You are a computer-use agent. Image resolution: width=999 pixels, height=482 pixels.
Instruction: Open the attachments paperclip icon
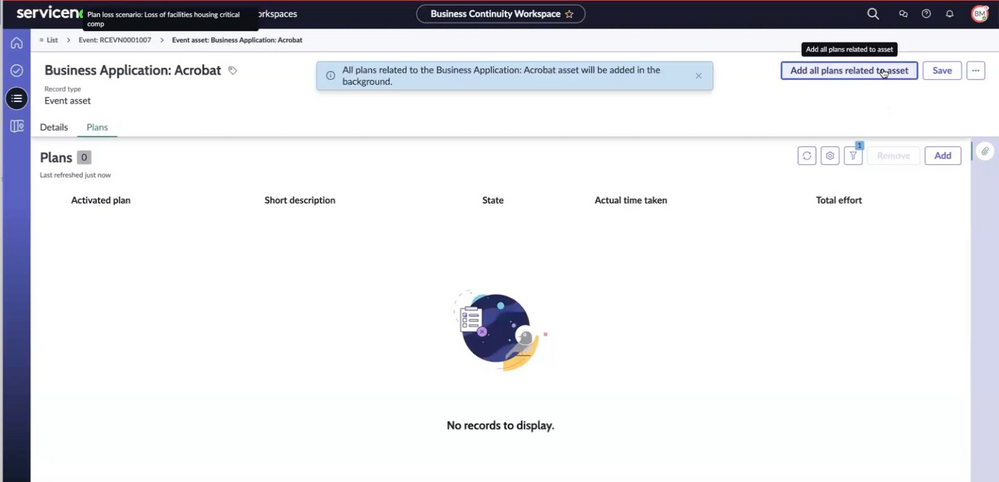click(x=984, y=152)
